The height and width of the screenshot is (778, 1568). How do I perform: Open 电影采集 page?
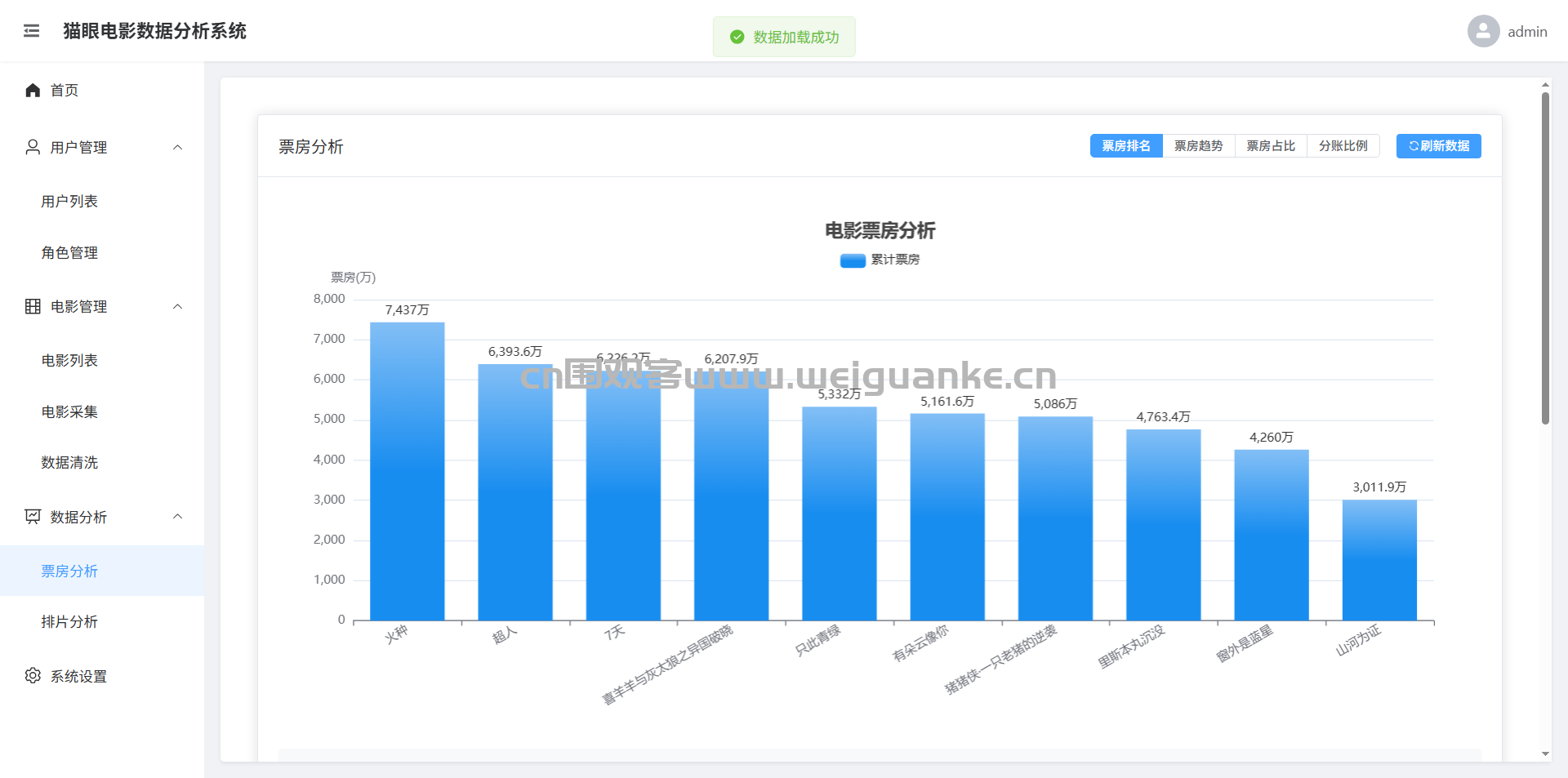coord(102,411)
